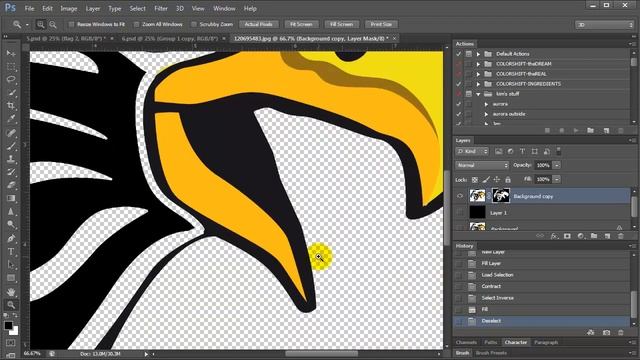640x360 pixels.
Task: Open Fill slider dropdown arrow
Action: pos(556,180)
